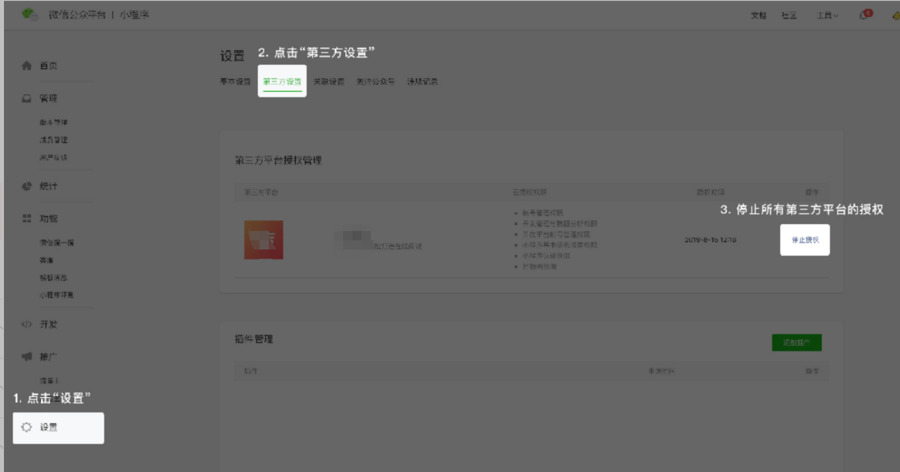Open the 文档 link in top bar
The width and height of the screenshot is (900, 472).
[758, 16]
